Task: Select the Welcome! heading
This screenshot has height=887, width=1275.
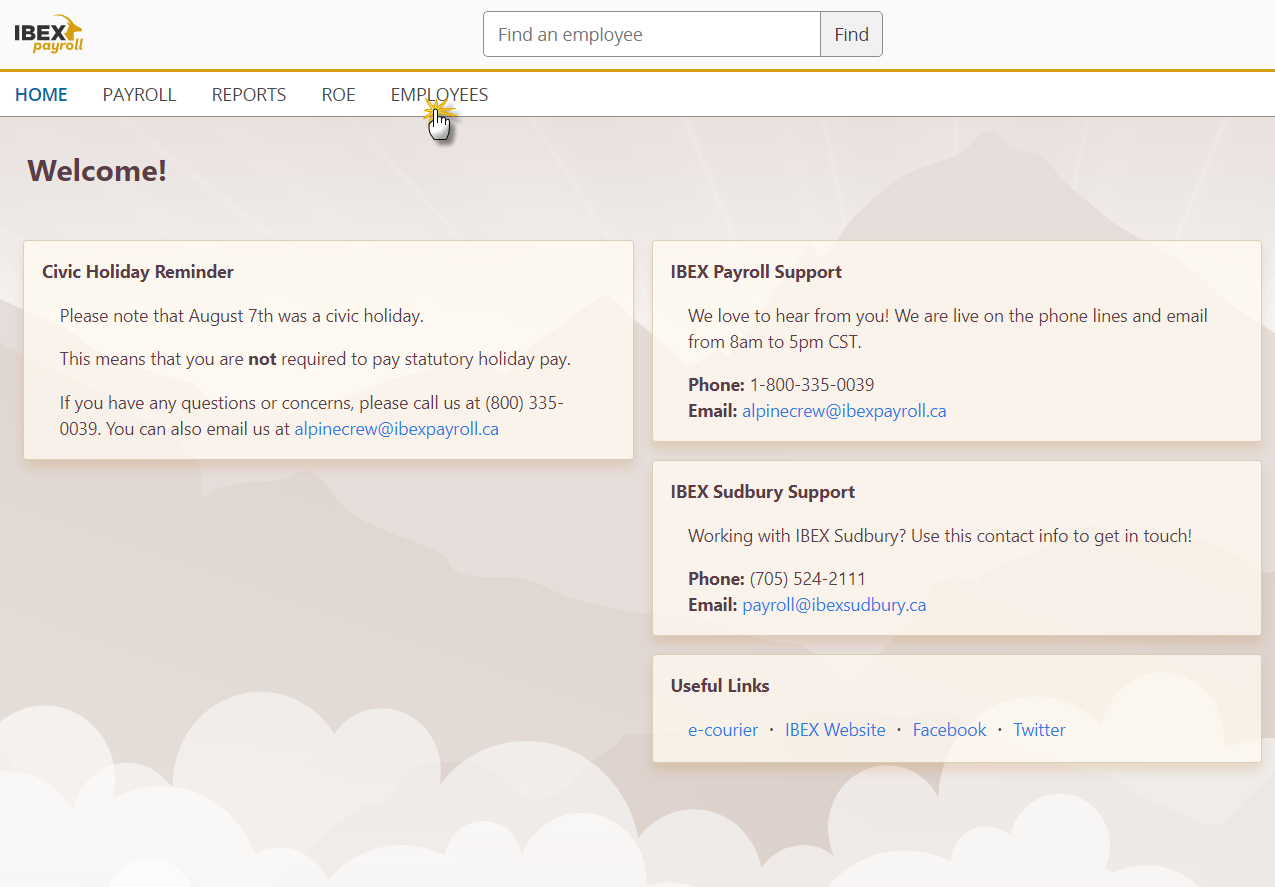Action: 97,171
